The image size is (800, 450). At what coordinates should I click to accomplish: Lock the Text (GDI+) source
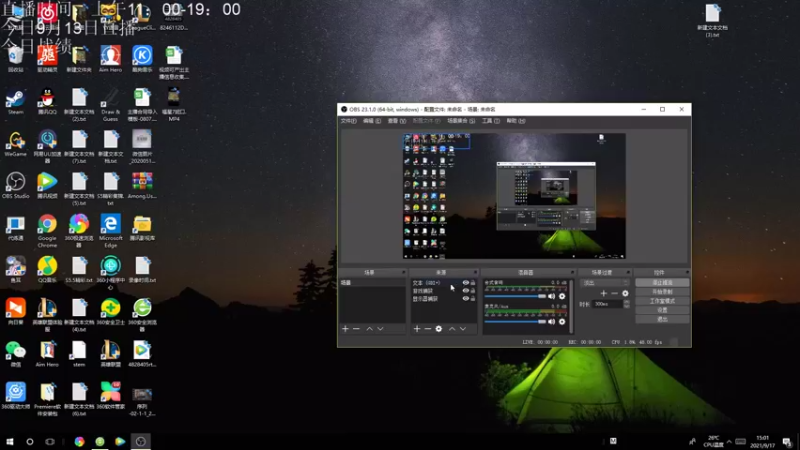point(473,283)
